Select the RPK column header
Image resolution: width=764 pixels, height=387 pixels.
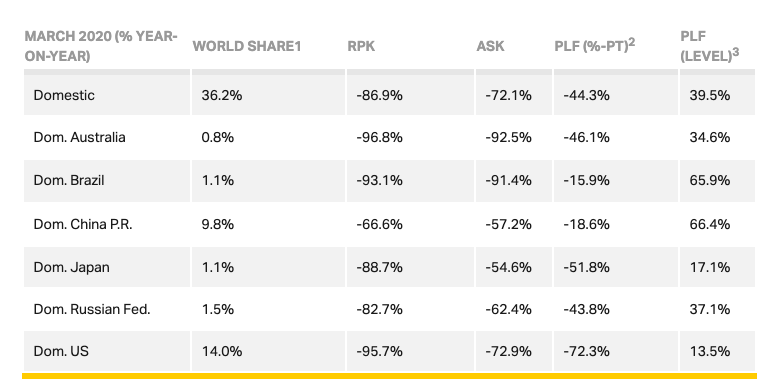361,46
